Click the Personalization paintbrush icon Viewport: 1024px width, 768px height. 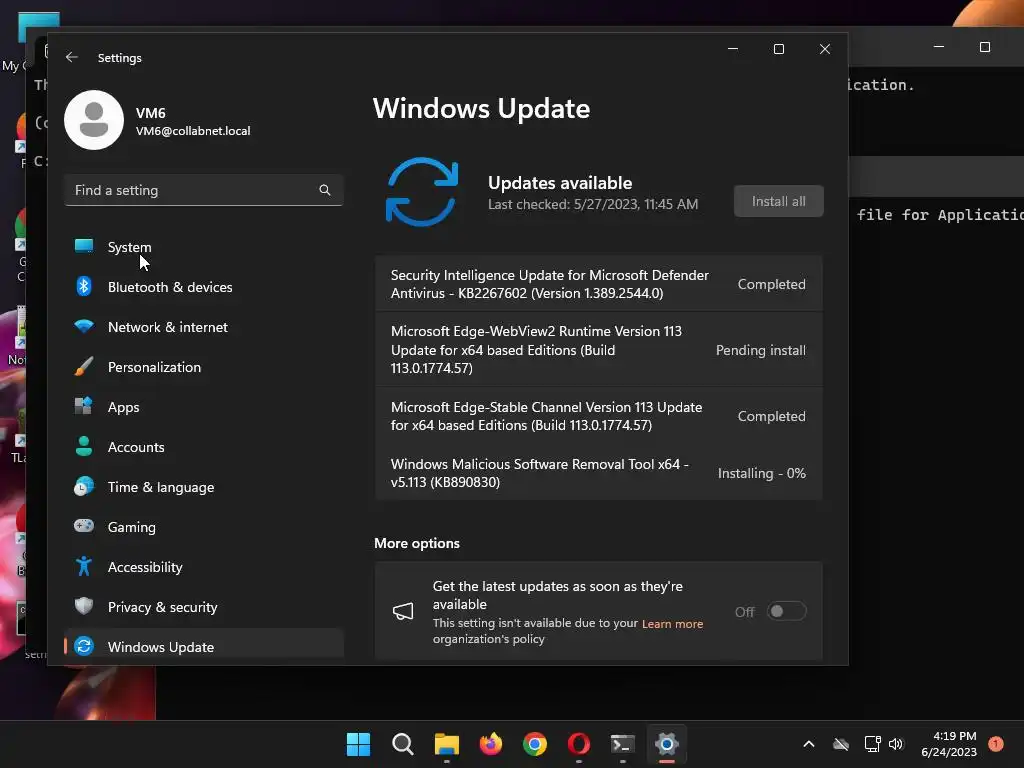84,366
